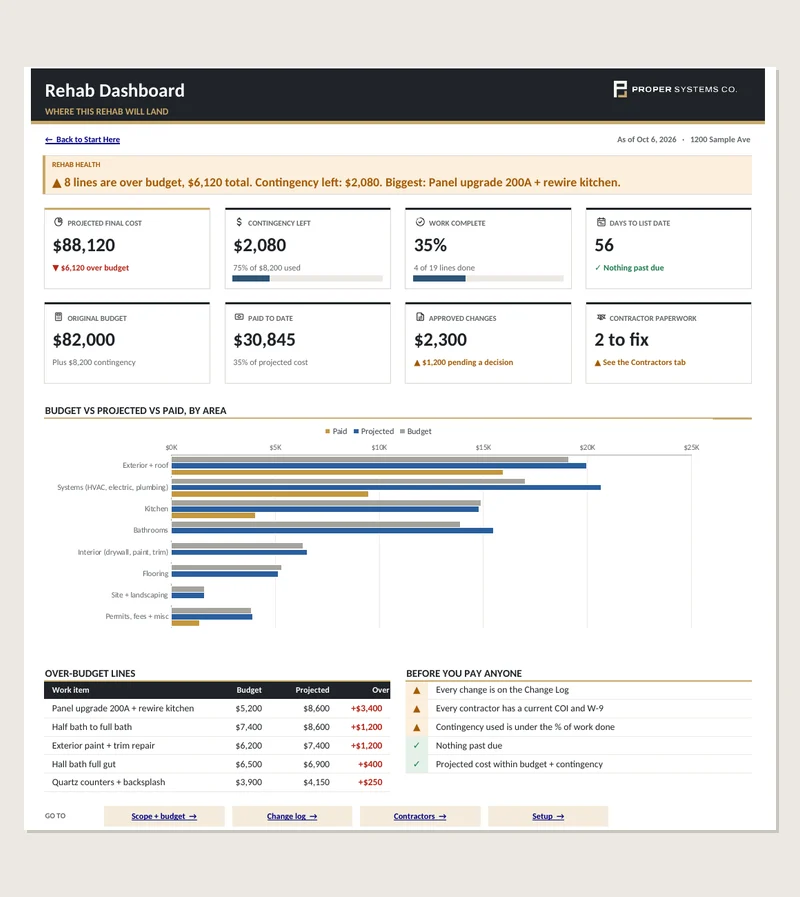Click the green check beside Nothing past due card
Image resolution: width=800 pixels, height=897 pixels.
[598, 268]
